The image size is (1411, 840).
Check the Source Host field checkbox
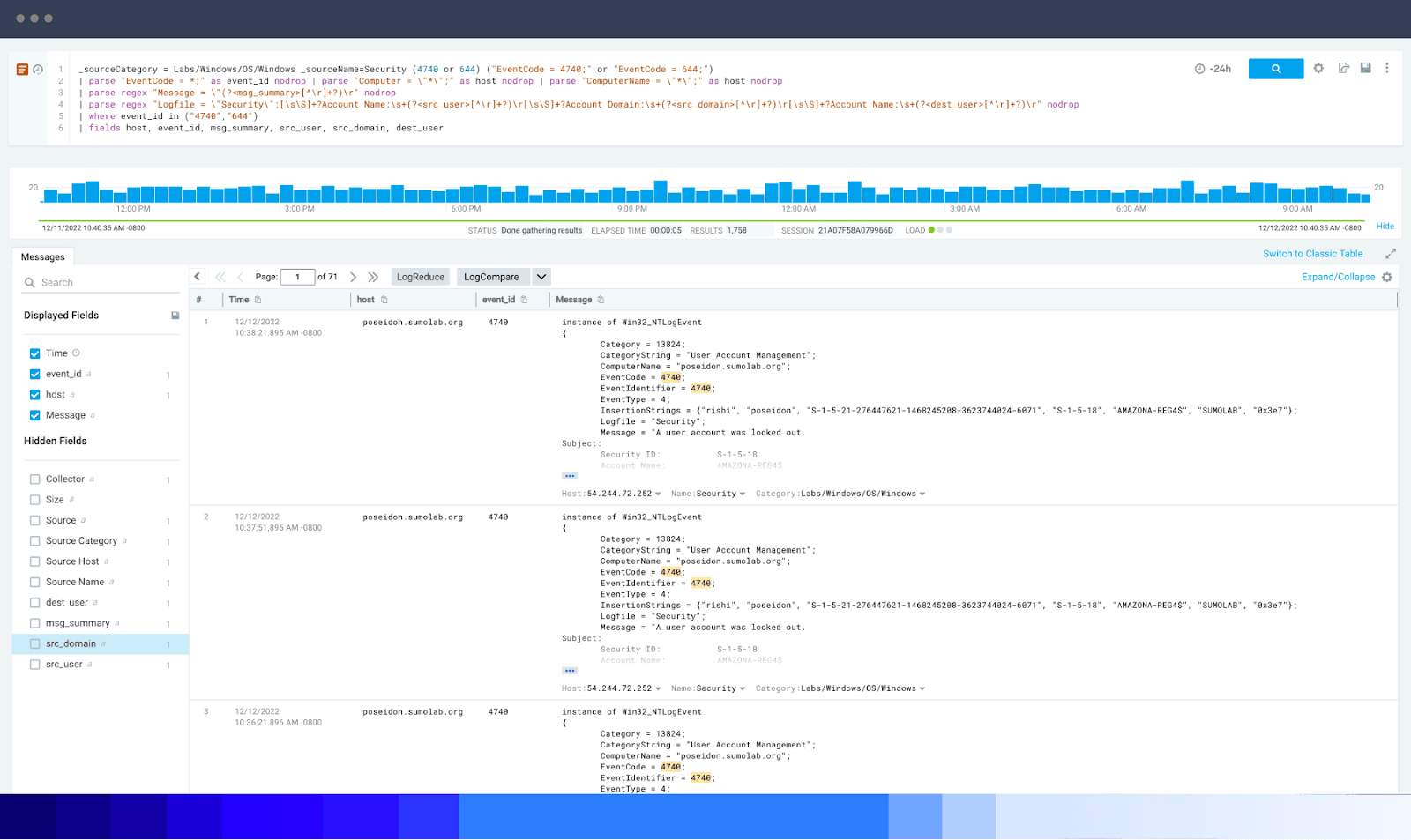click(x=35, y=561)
